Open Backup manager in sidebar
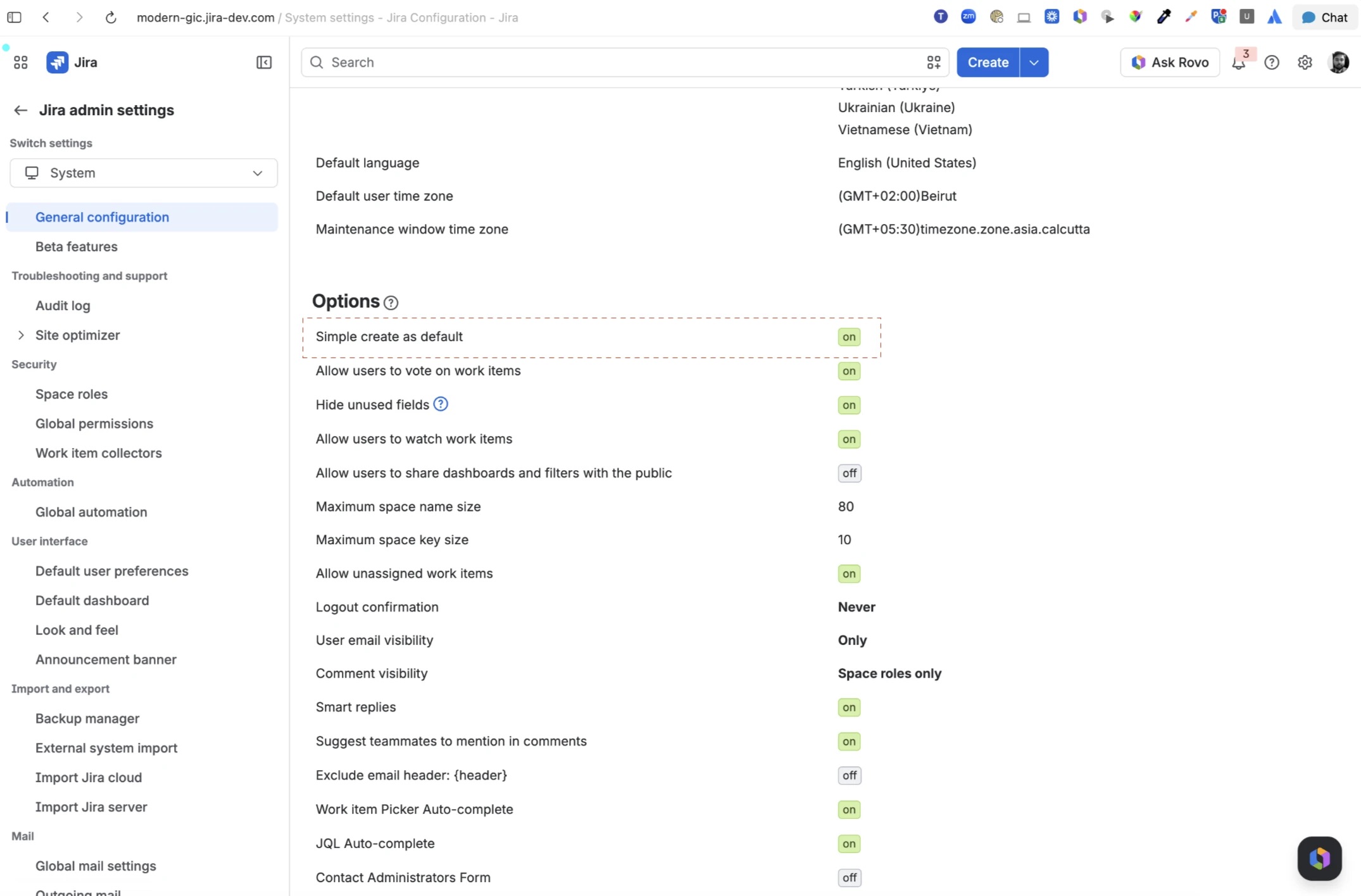Image resolution: width=1361 pixels, height=896 pixels. pyautogui.click(x=87, y=719)
